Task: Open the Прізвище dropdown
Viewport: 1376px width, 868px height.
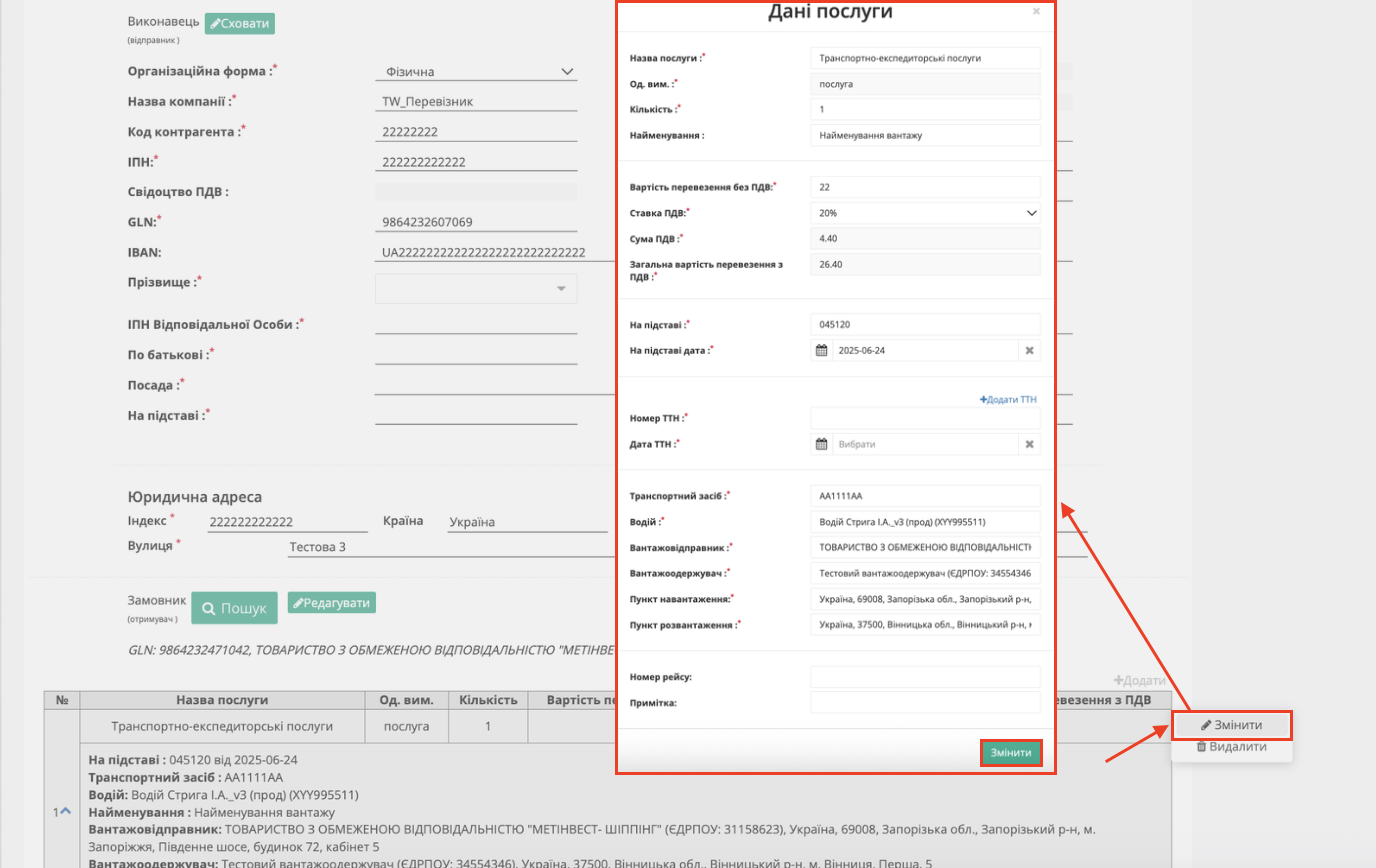Action: pos(476,289)
